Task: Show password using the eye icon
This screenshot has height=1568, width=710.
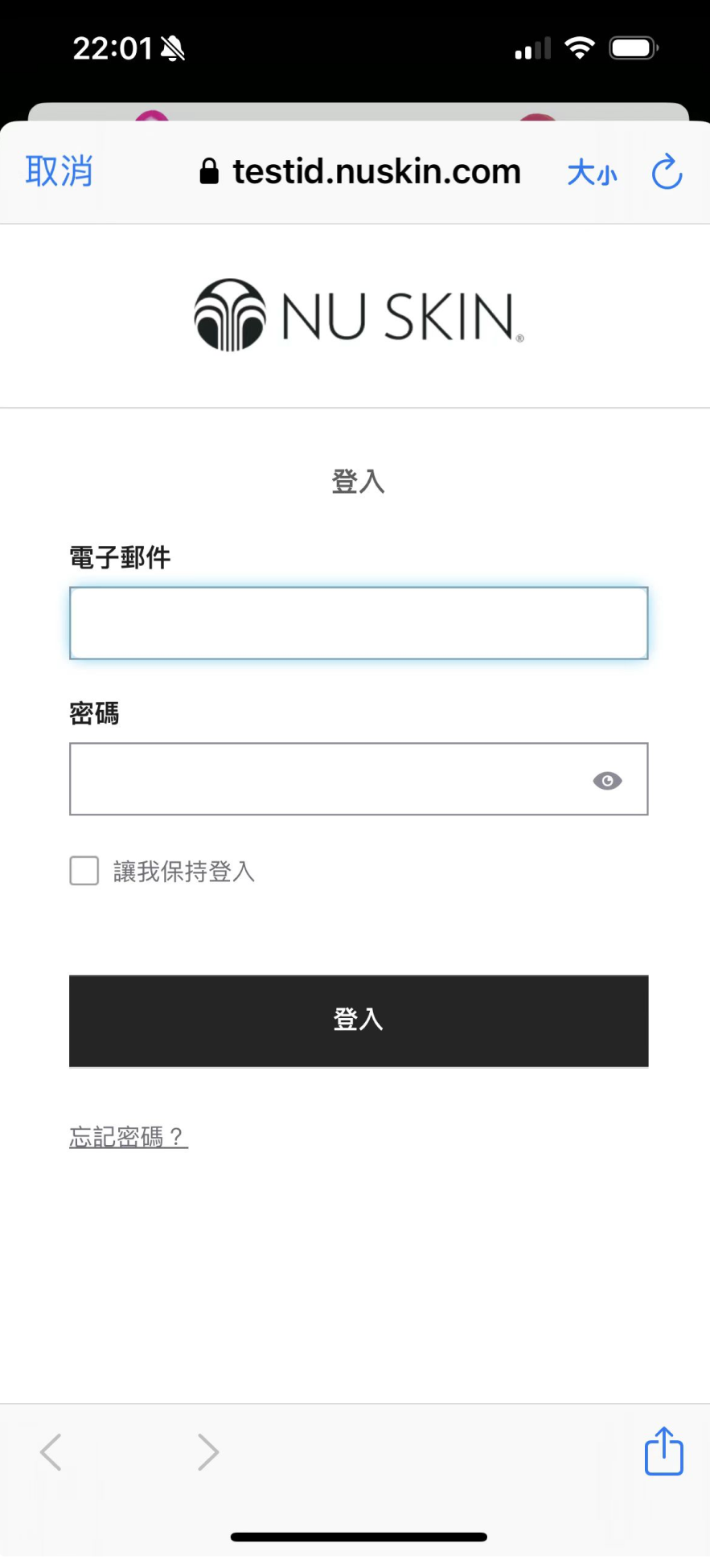Action: 607,781
